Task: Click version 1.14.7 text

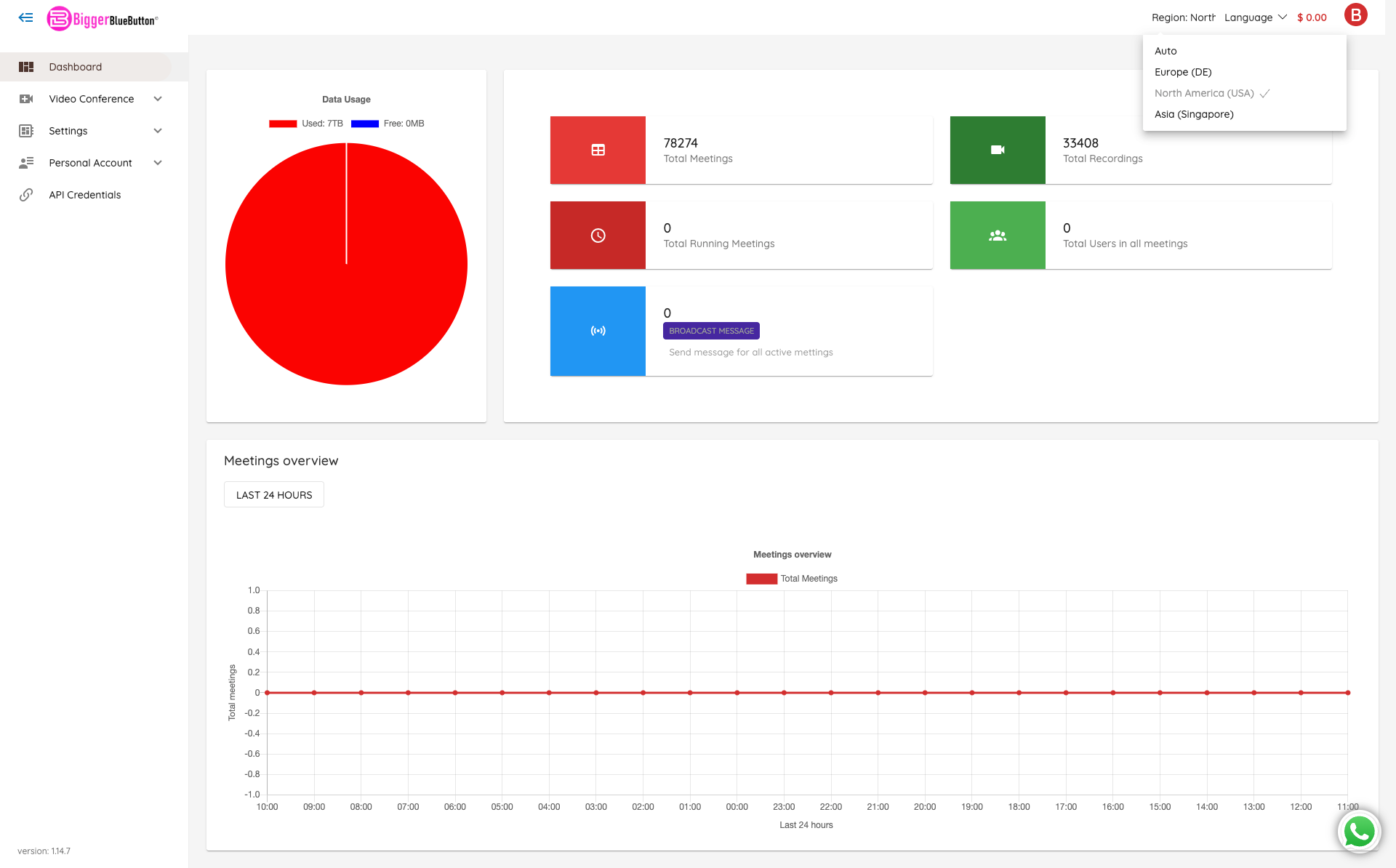Action: (44, 851)
